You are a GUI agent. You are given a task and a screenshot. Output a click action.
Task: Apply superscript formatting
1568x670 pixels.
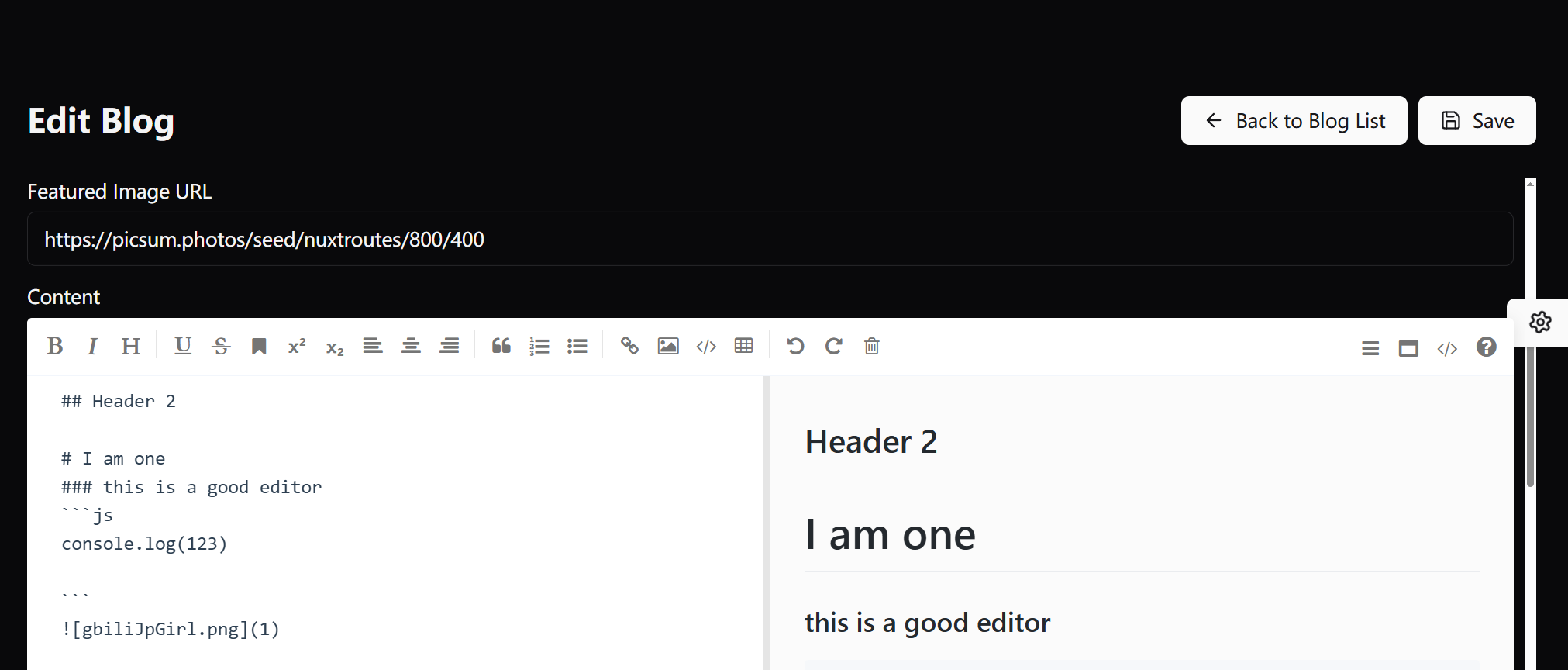tap(297, 346)
